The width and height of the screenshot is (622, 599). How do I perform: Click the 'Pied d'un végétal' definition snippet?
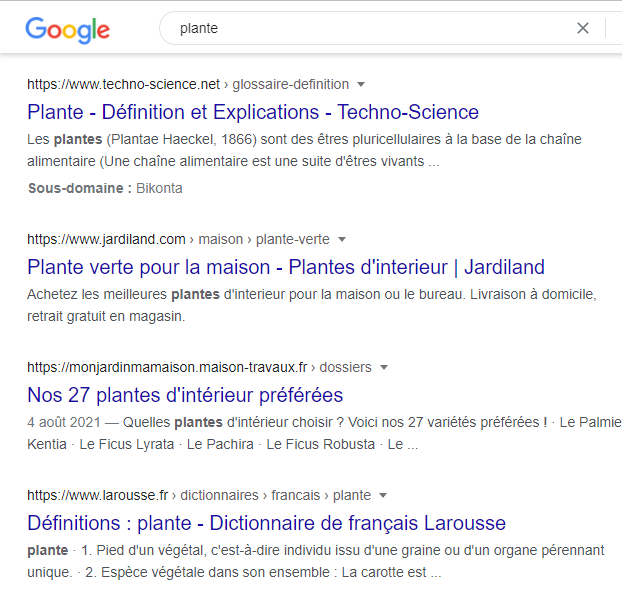coord(315,561)
